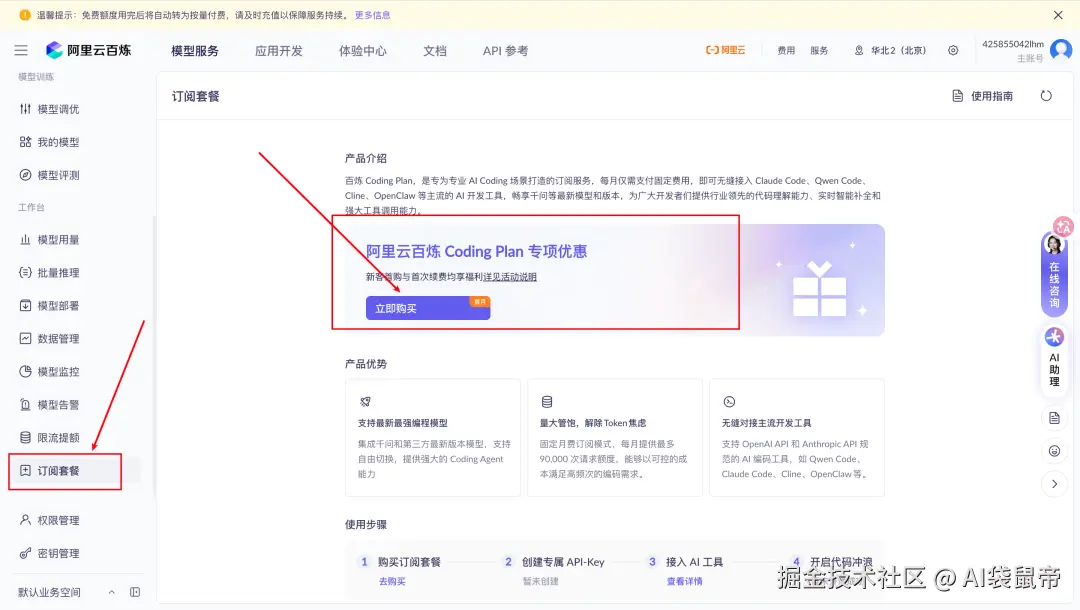Click the smiley feedback icon on right edge
Viewport: 1080px width, 610px height.
tap(1055, 450)
